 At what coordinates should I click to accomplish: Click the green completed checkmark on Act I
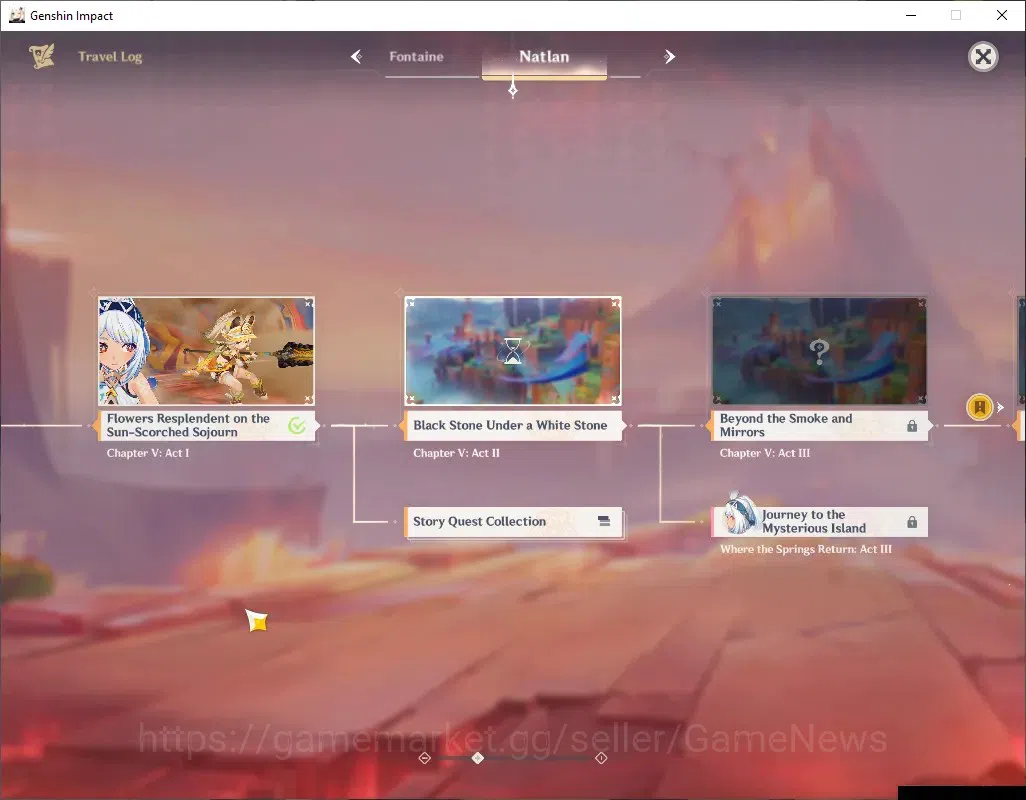click(x=297, y=426)
